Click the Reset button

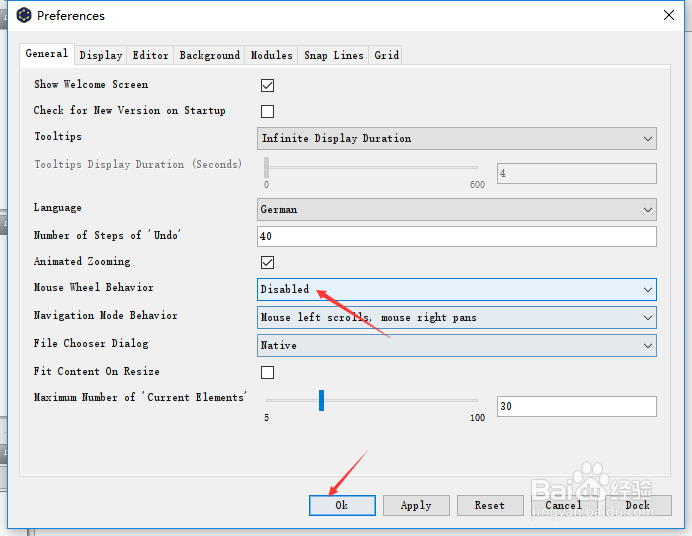pos(490,505)
